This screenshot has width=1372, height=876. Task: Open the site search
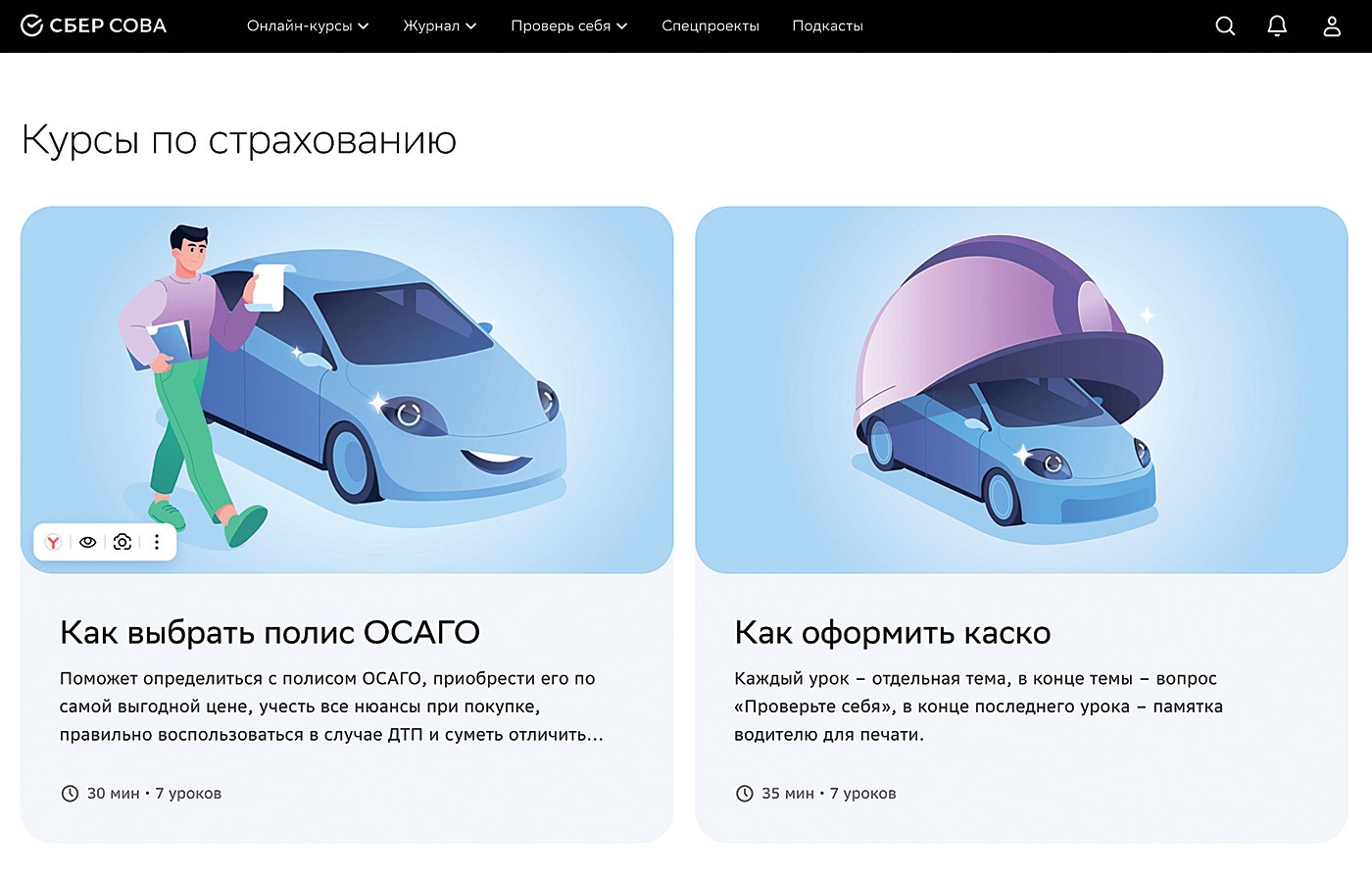(x=1225, y=26)
